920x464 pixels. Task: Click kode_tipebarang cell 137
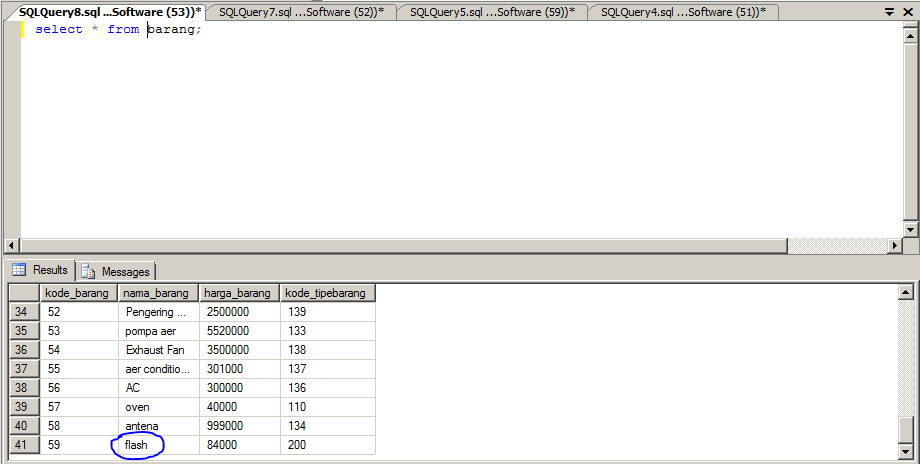(x=327, y=369)
